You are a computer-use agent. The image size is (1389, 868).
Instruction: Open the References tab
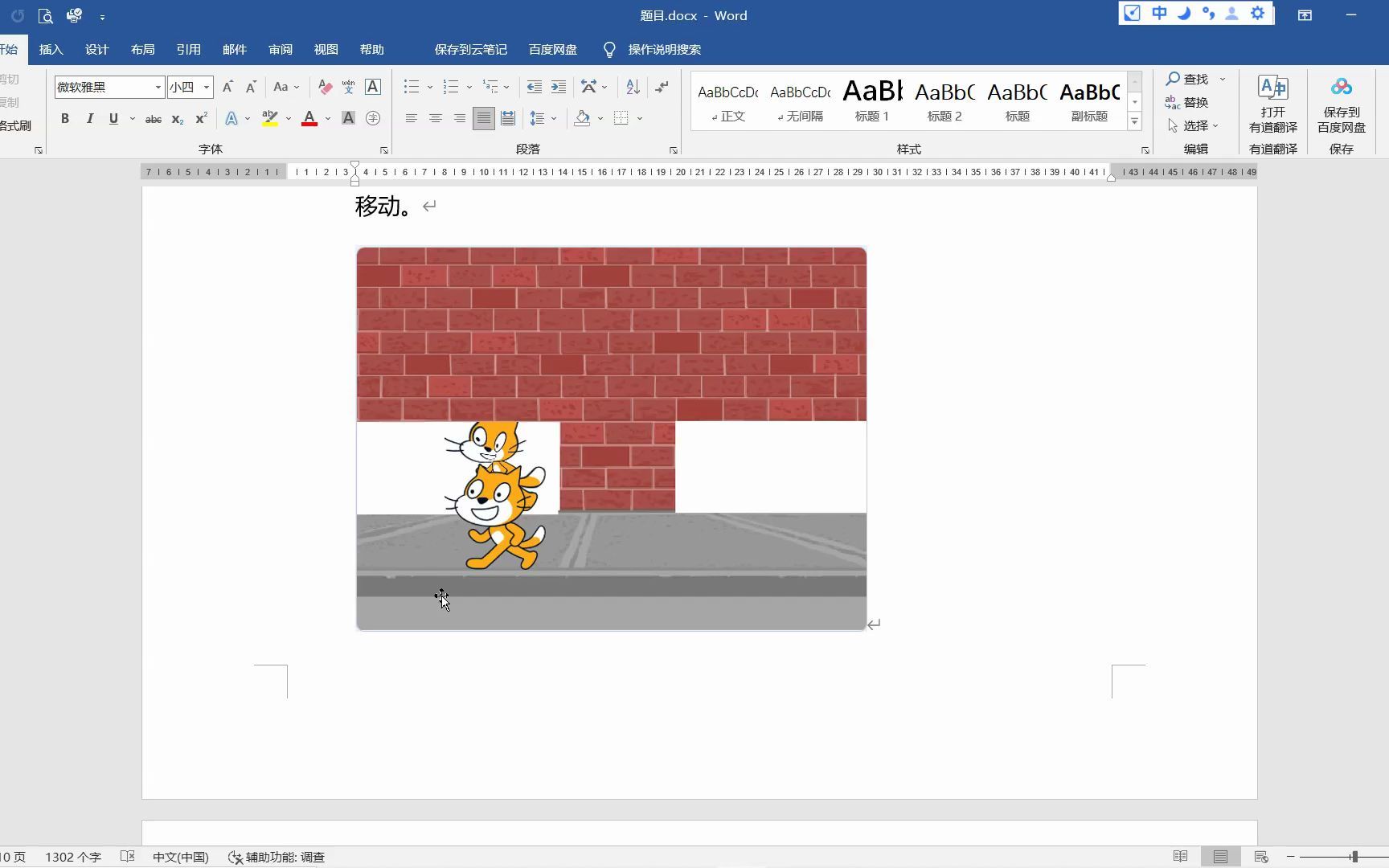[x=188, y=49]
